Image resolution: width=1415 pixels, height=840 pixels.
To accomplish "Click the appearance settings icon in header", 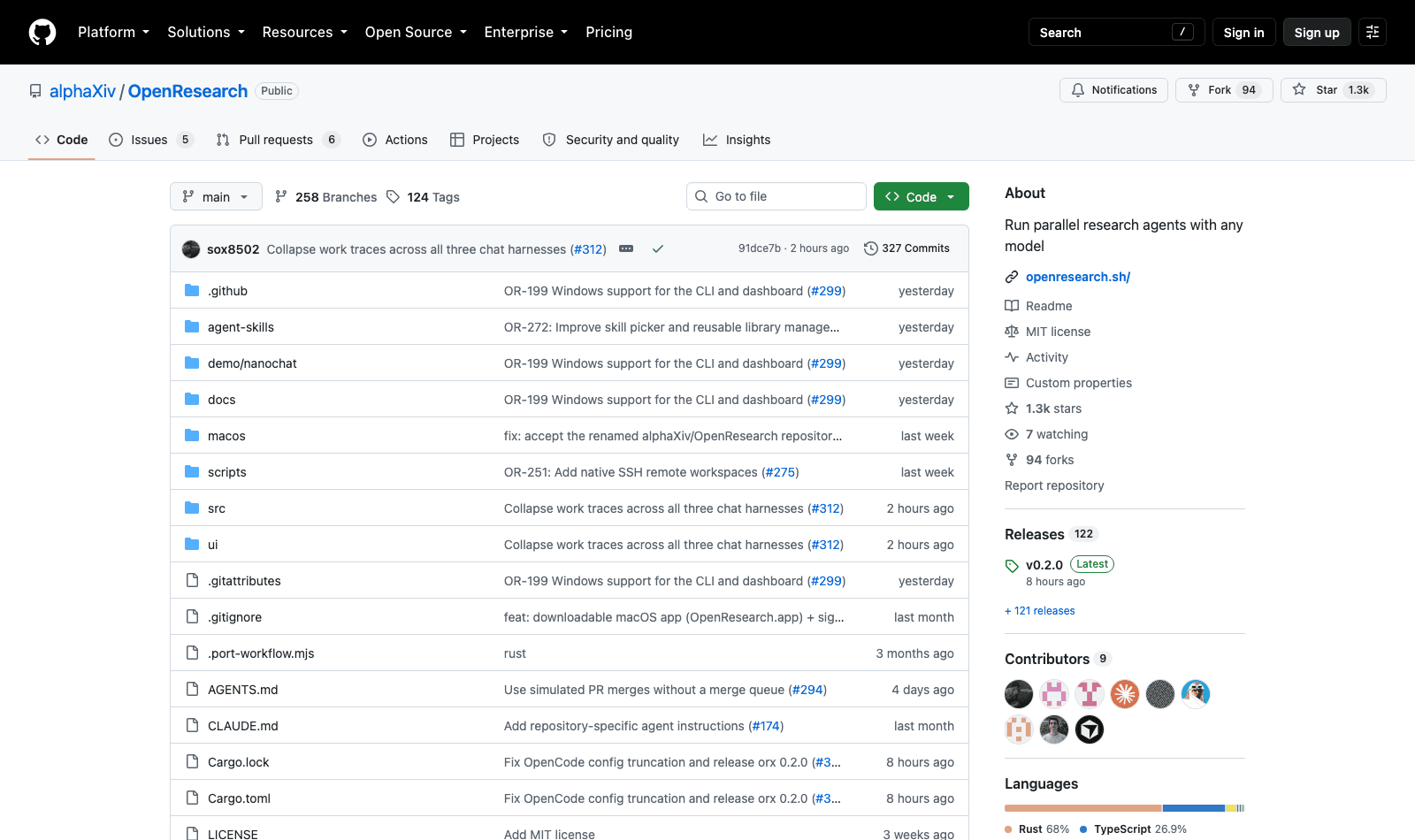I will 1373,32.
